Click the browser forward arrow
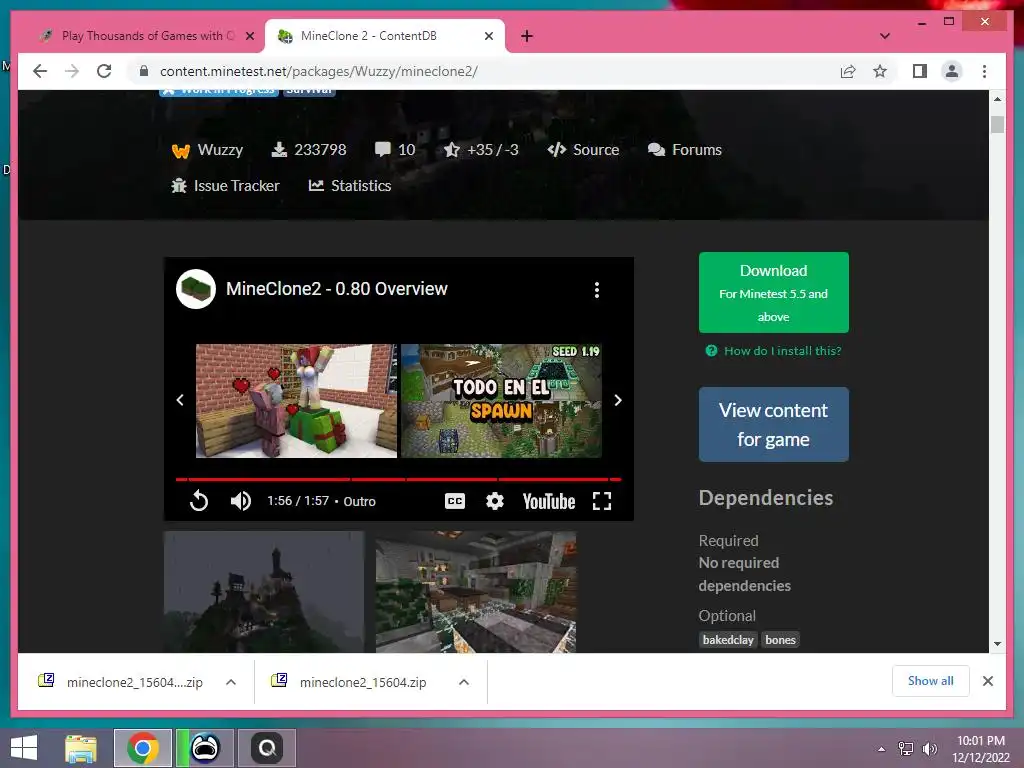Image resolution: width=1024 pixels, height=768 pixels. pyautogui.click(x=72, y=71)
